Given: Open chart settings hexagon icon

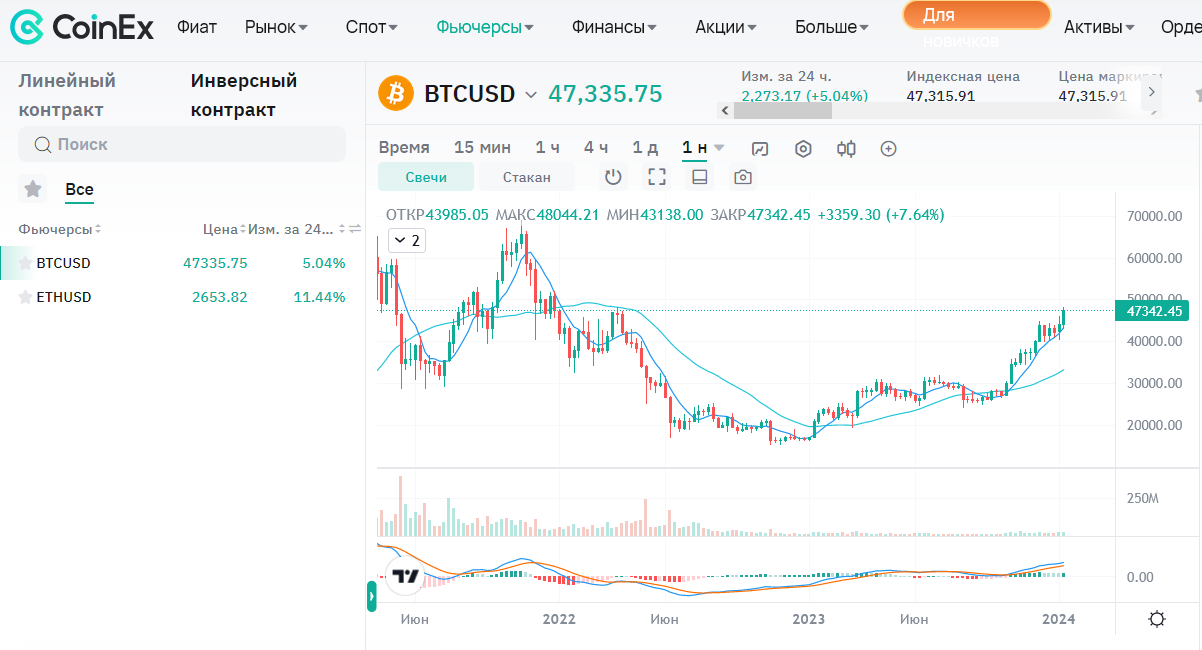Looking at the screenshot, I should click(803, 149).
